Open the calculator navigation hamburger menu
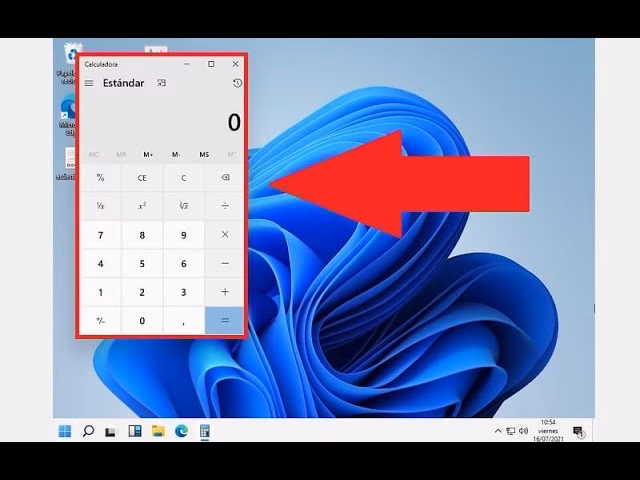 click(x=89, y=83)
